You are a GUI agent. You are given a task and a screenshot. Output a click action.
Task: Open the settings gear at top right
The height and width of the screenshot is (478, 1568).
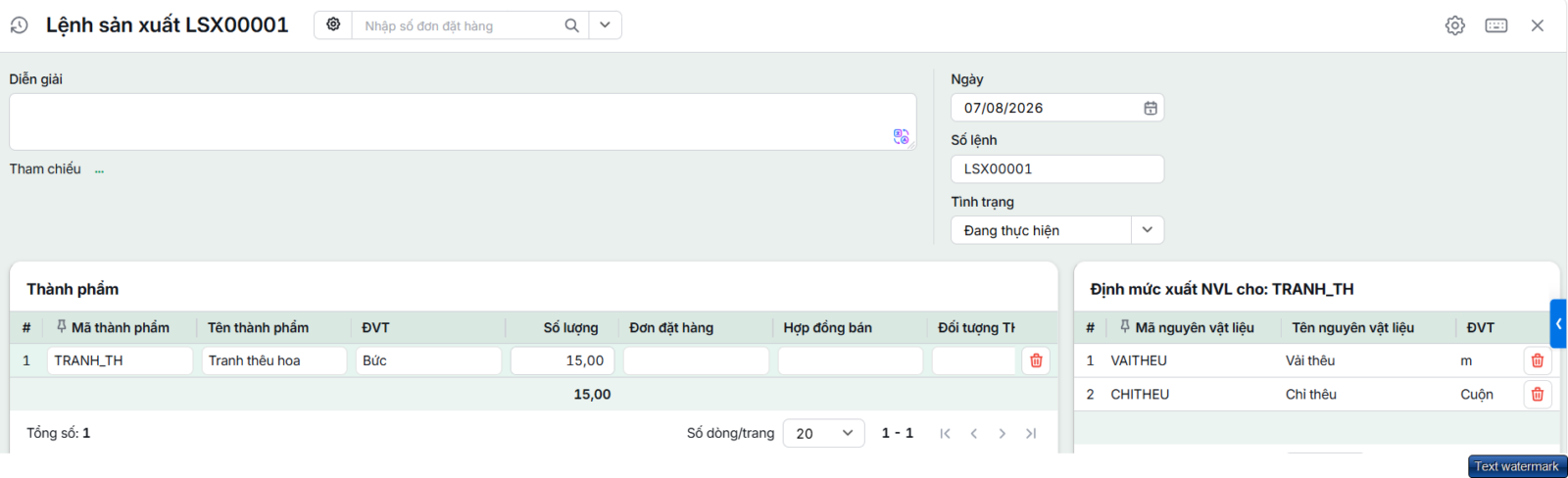click(1455, 25)
